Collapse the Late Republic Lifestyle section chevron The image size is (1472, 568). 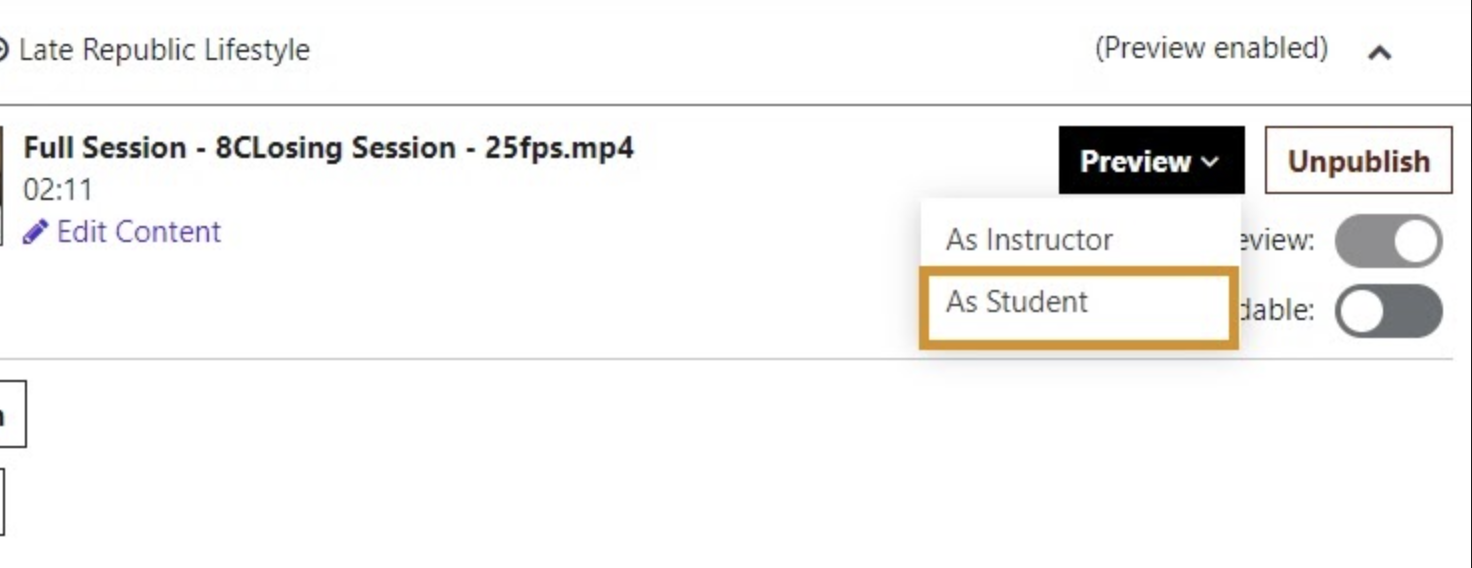(x=1379, y=52)
